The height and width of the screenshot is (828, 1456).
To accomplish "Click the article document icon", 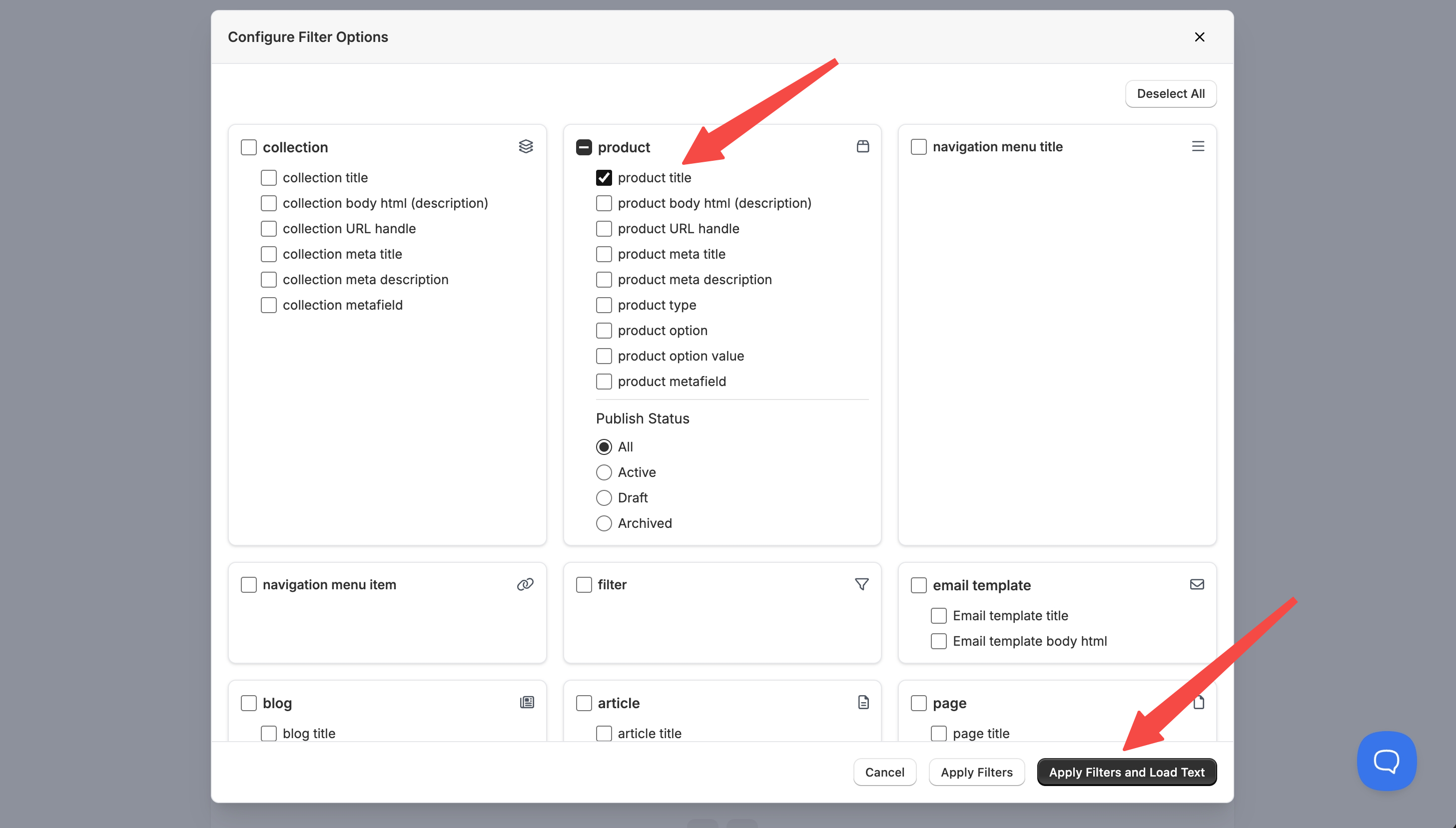I will click(x=863, y=702).
